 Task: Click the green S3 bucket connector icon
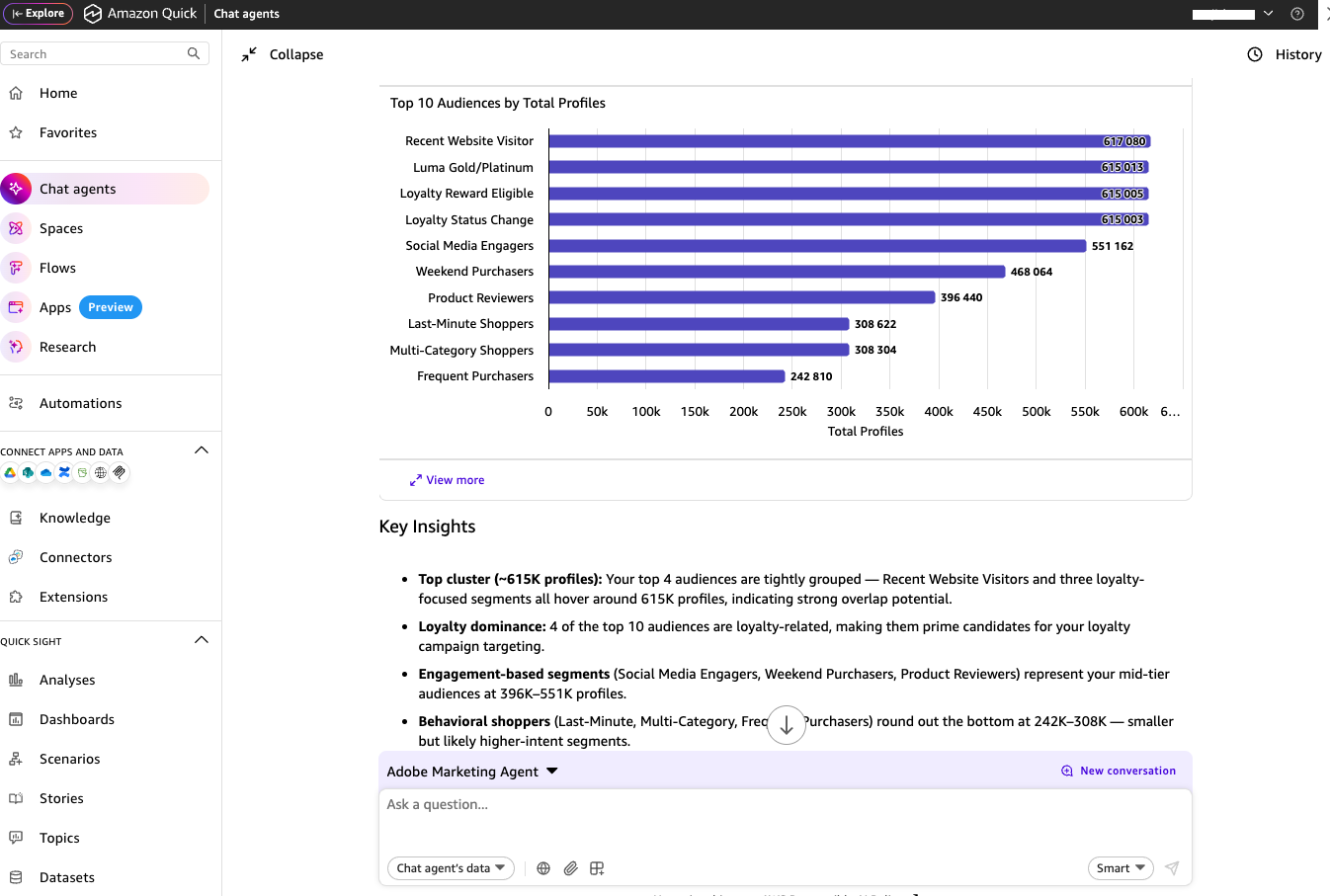(x=83, y=472)
